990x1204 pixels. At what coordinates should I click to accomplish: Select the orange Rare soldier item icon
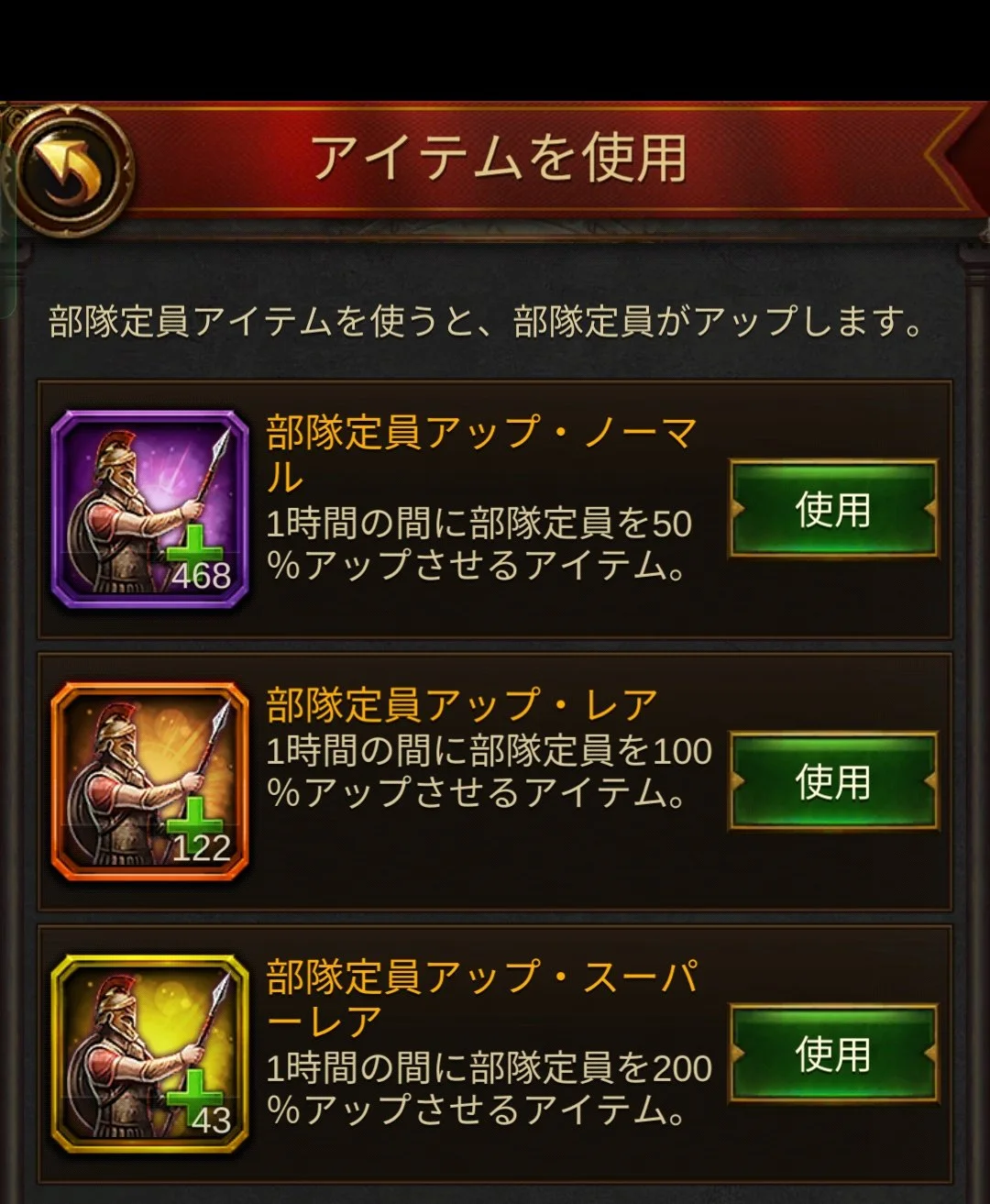(150, 782)
